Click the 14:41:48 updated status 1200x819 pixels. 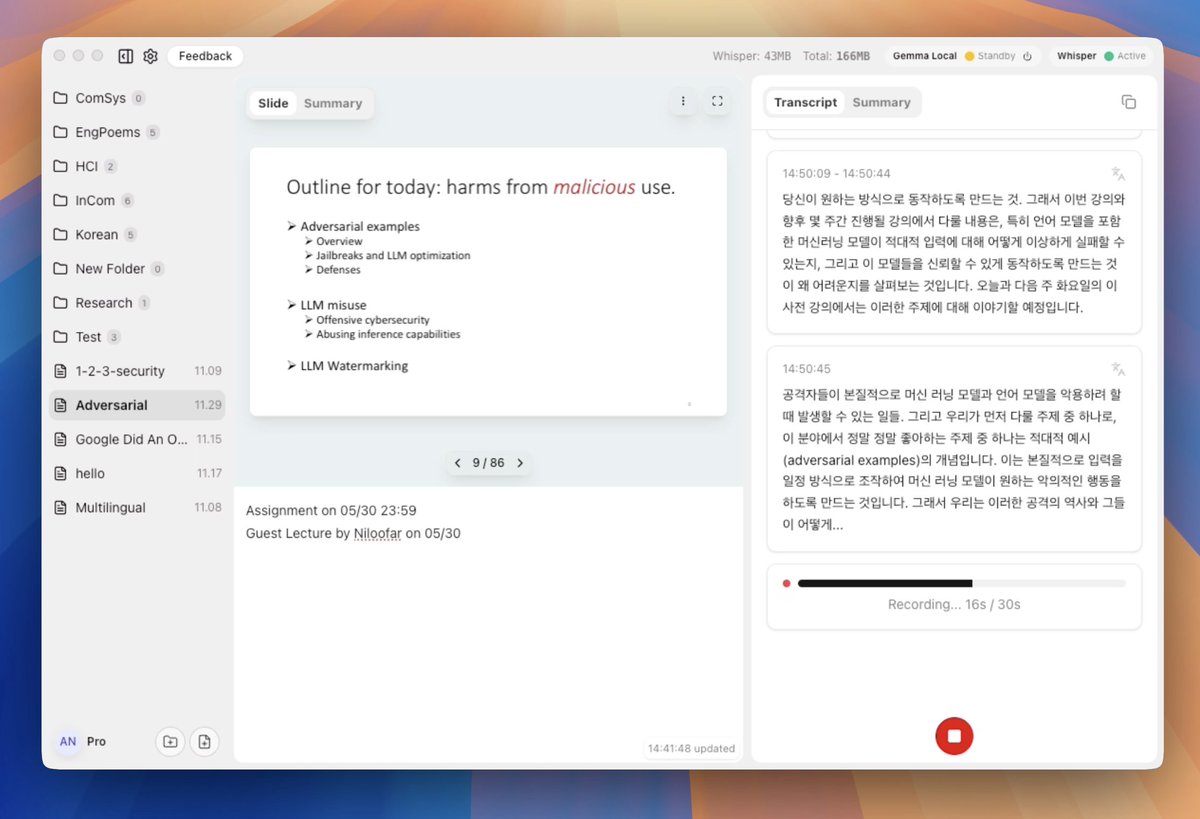pyautogui.click(x=691, y=748)
